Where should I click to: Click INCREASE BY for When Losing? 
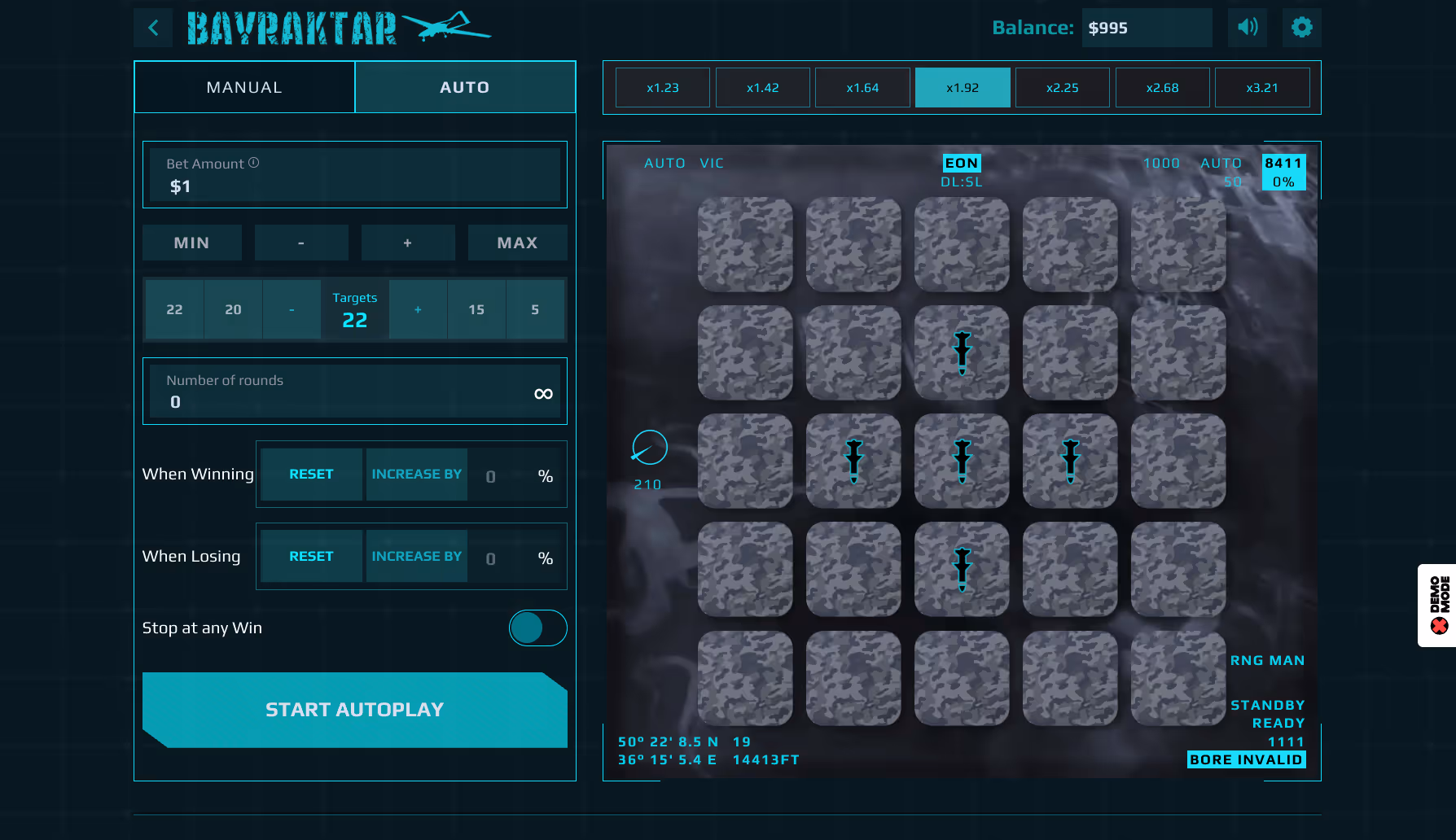(417, 557)
